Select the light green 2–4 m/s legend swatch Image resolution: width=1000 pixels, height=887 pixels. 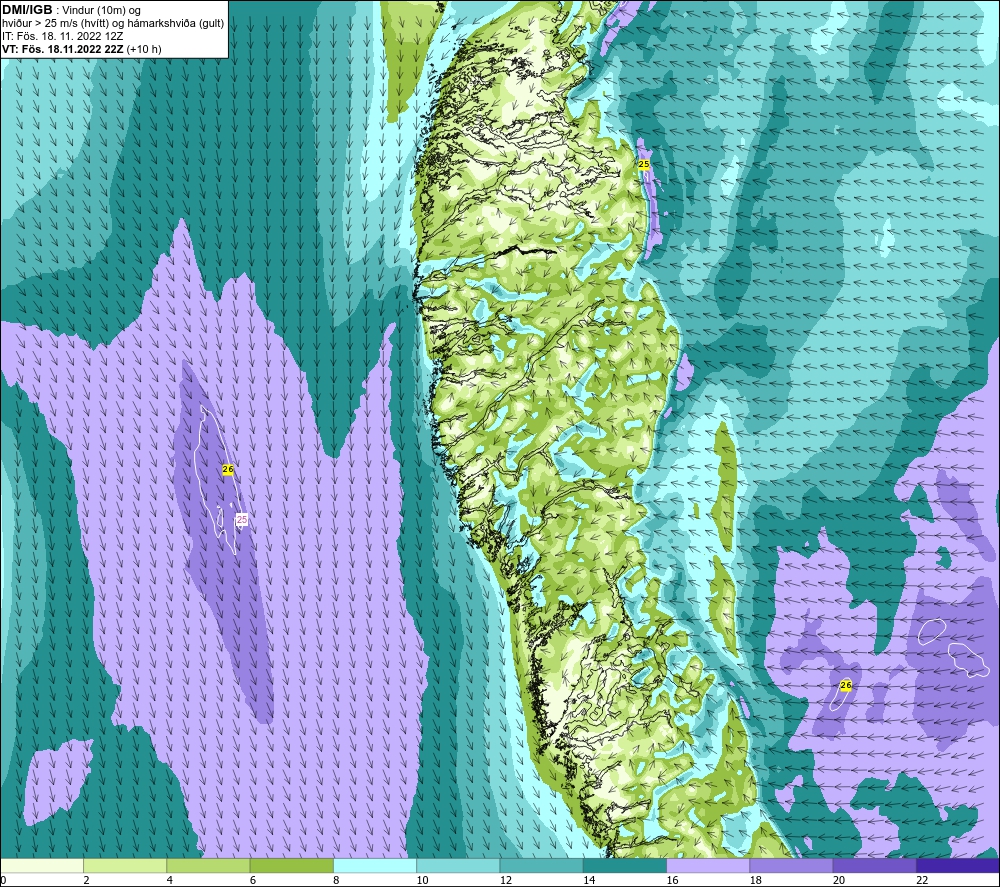[x=125, y=866]
